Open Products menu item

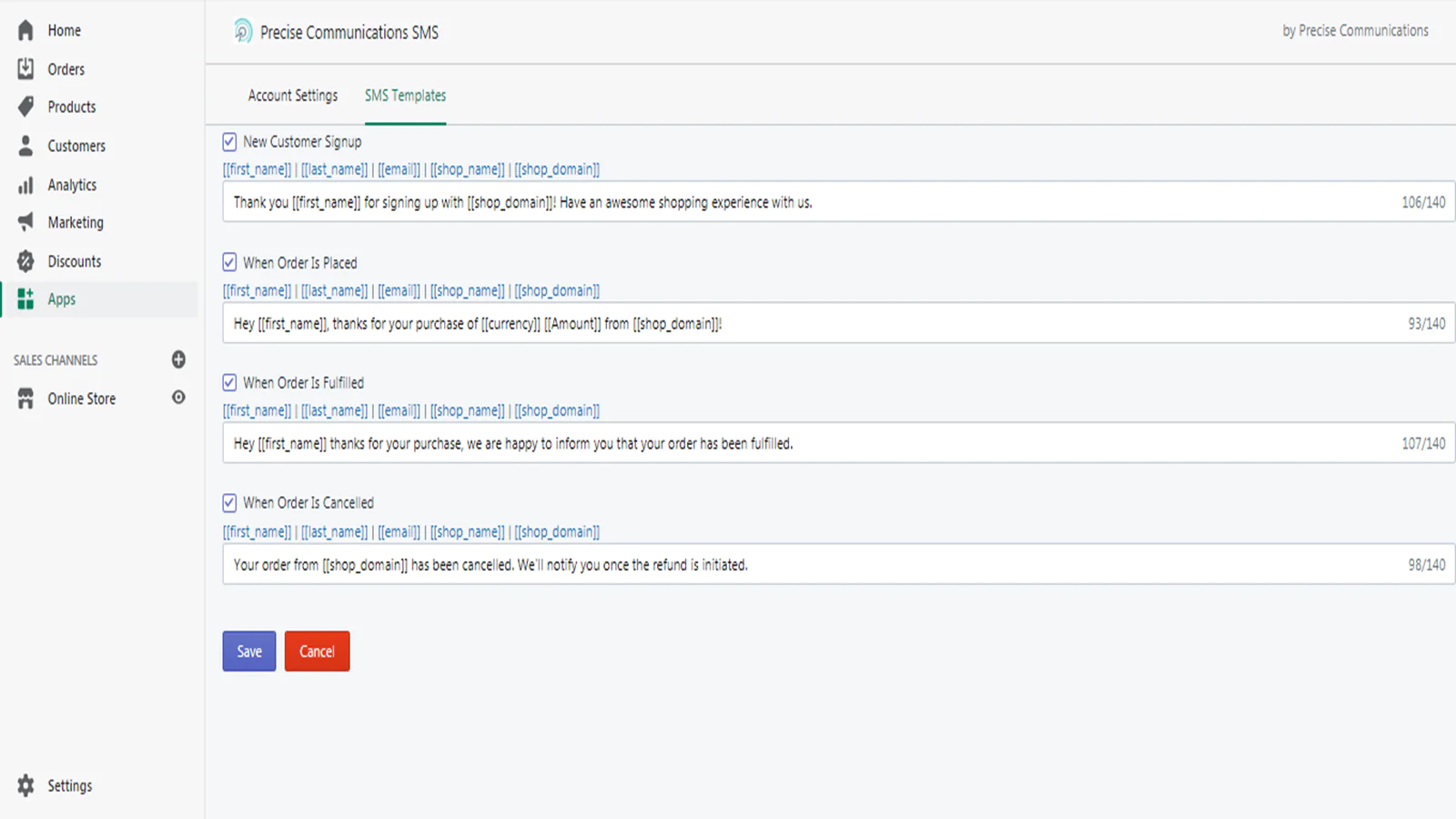click(71, 106)
